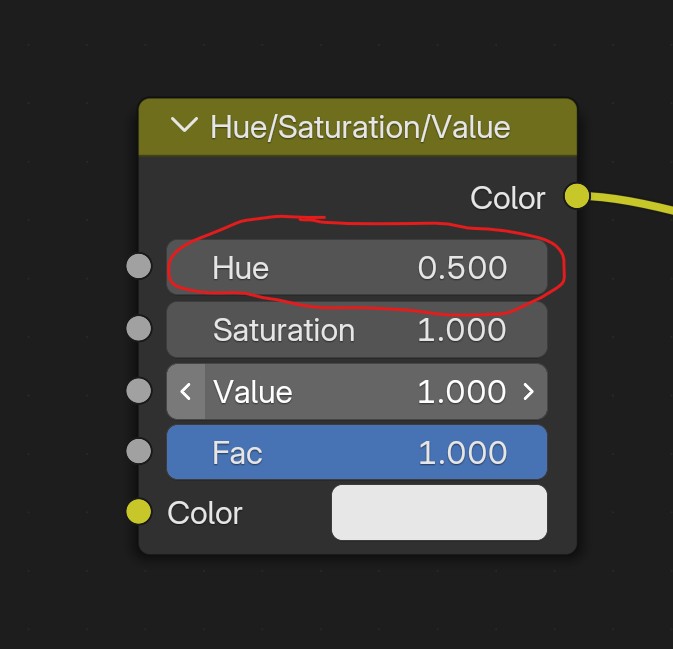This screenshot has height=649, width=673.
Task: Click the Saturation input socket
Action: click(139, 328)
